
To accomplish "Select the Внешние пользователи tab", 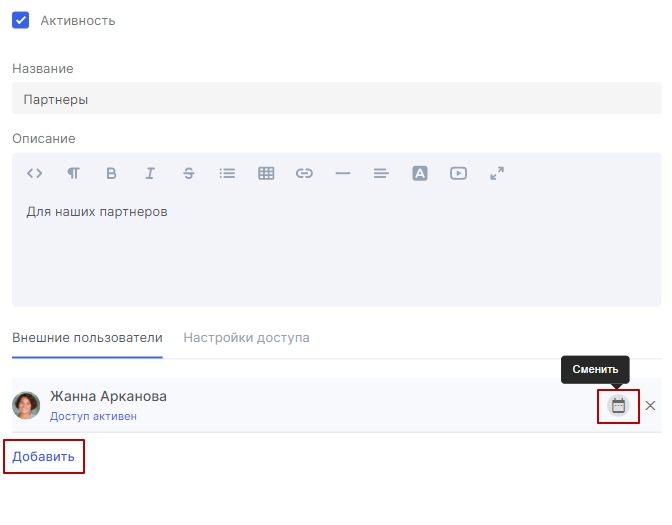I will (x=87, y=338).
